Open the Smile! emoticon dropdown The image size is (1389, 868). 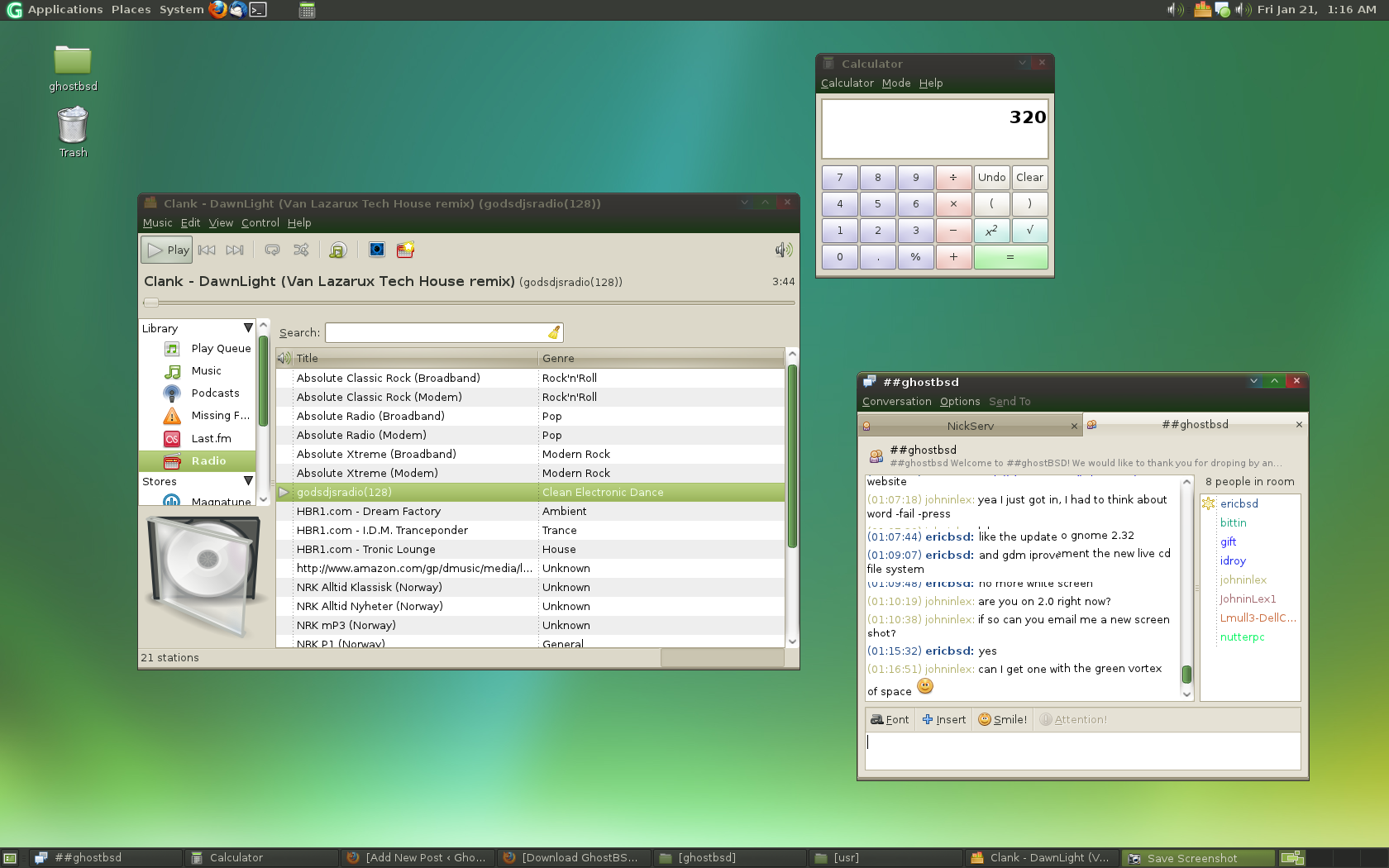click(1002, 720)
